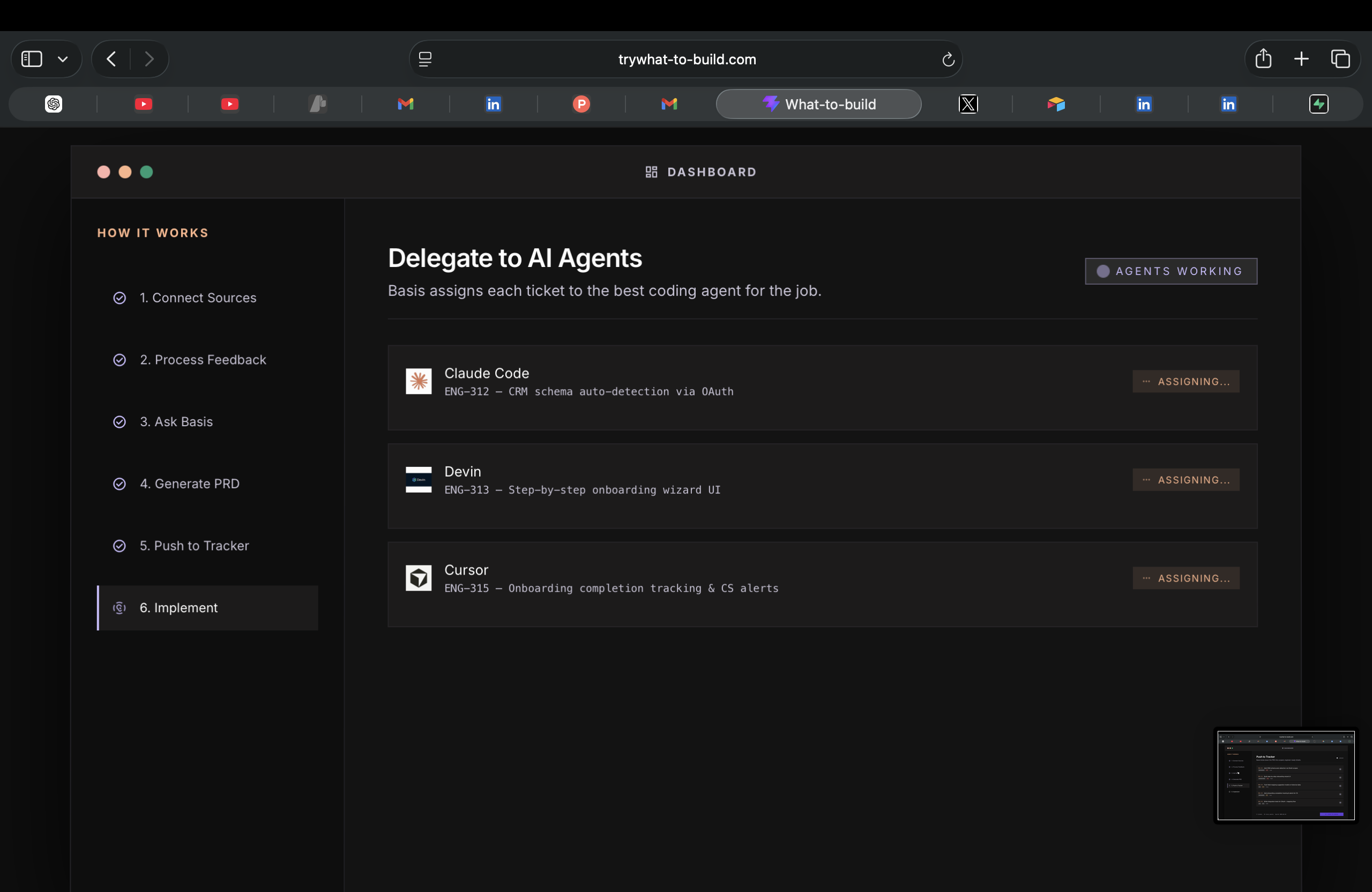The width and height of the screenshot is (1372, 892).
Task: Click the Devin agent icon
Action: pyautogui.click(x=418, y=480)
